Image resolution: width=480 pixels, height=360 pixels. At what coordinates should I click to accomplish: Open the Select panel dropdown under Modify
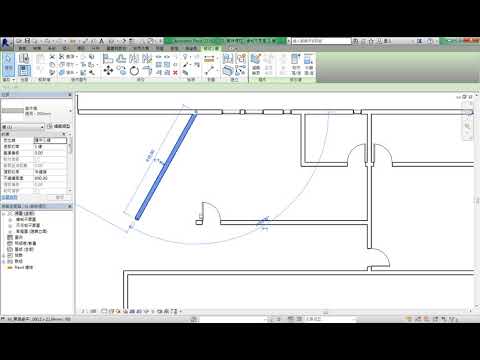9,80
